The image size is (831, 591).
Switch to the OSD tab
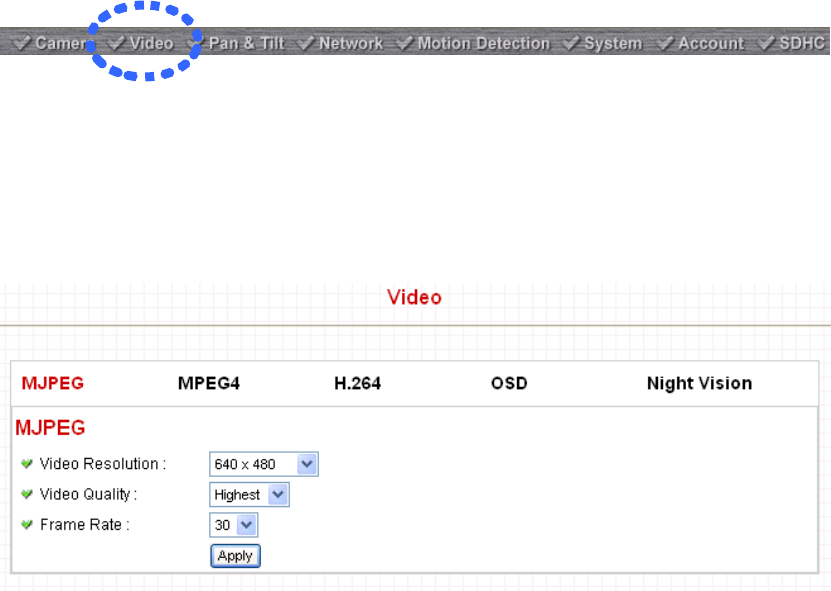[x=509, y=383]
